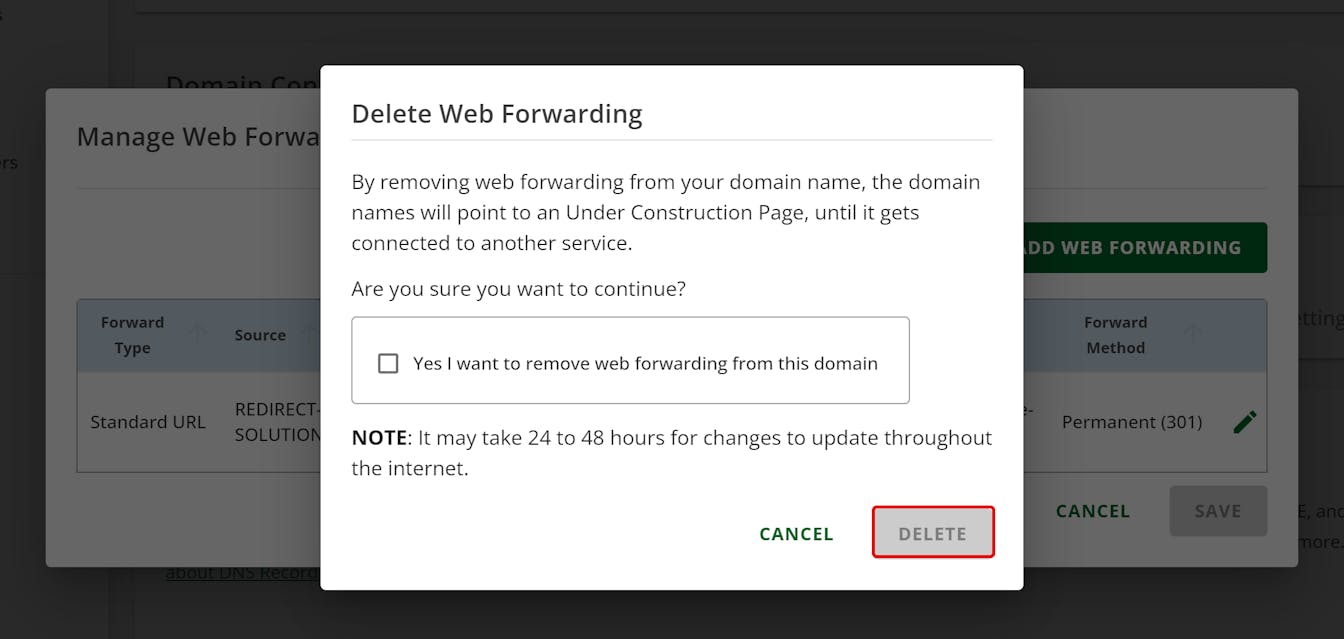Click the Delete Web Forwarding dialog title
Screen dimensions: 1344x639
click(496, 114)
